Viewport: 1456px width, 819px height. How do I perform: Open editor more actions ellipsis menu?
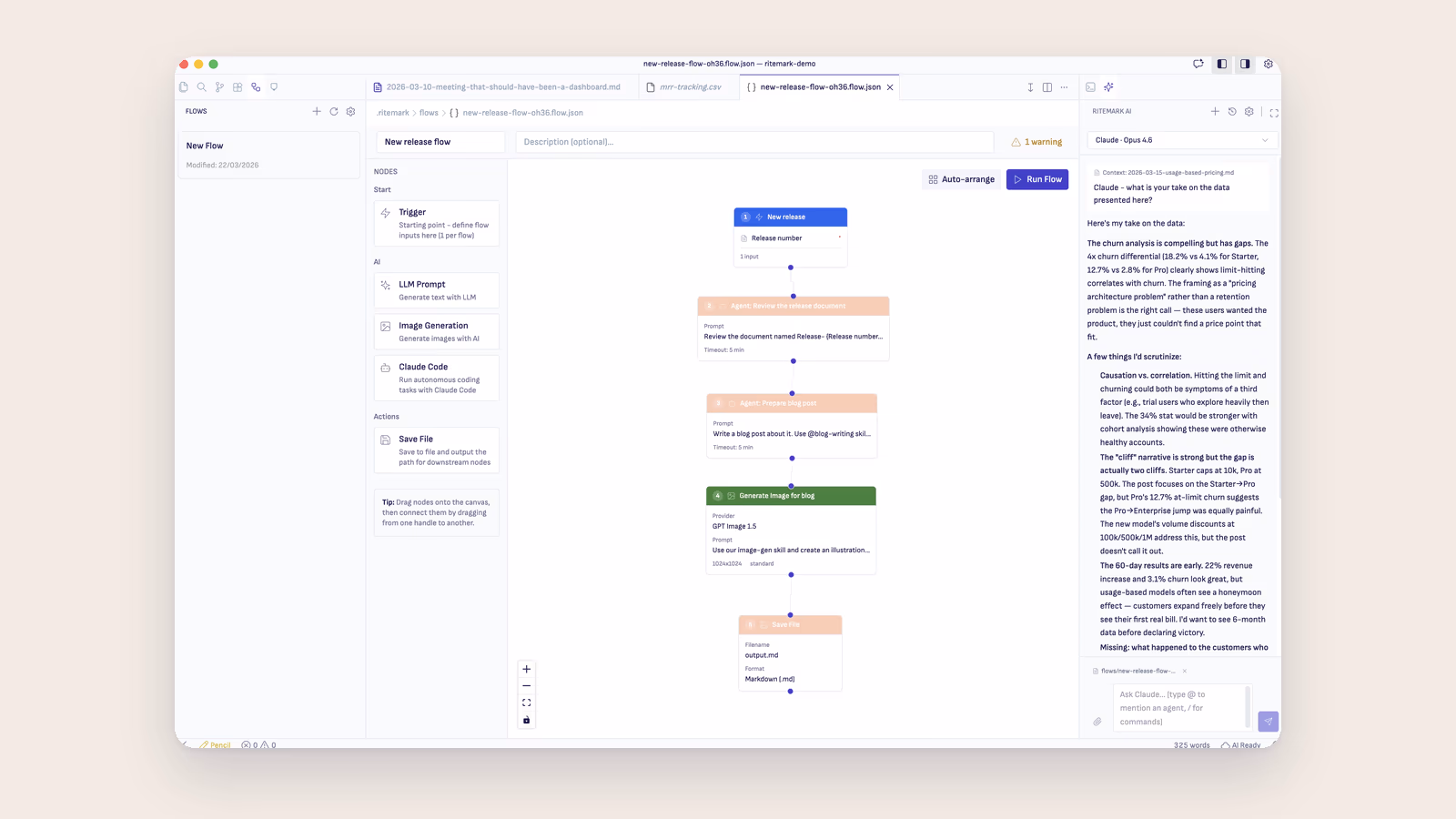pyautogui.click(x=1064, y=87)
